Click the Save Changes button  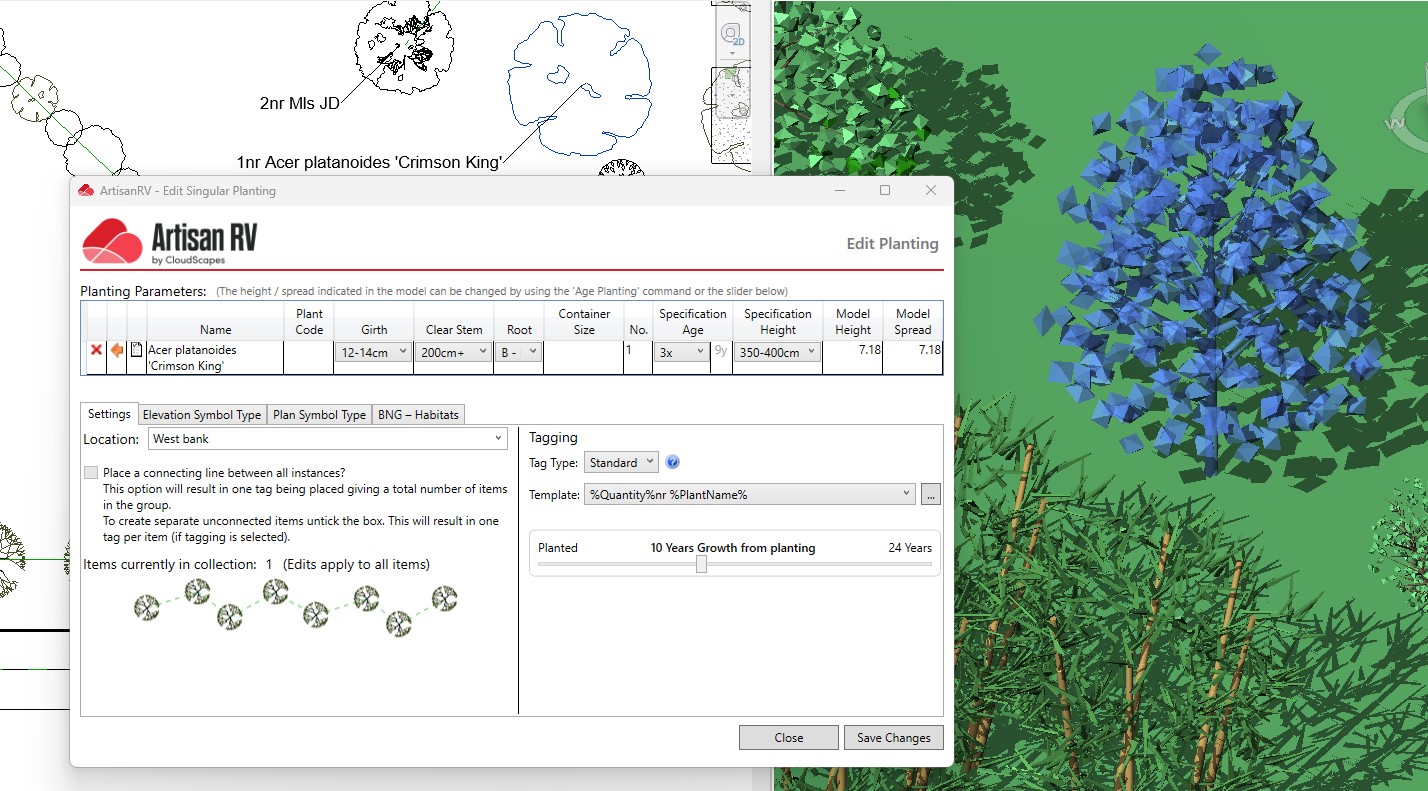893,738
